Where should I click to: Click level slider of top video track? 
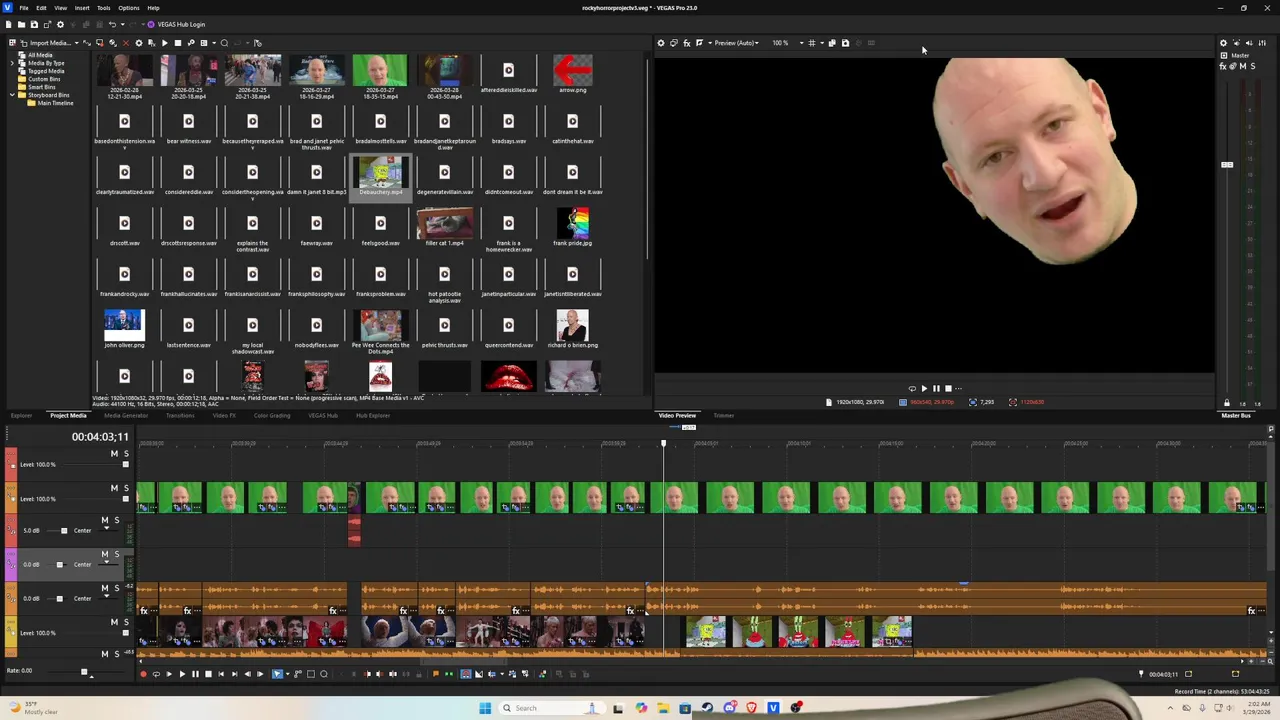125,465
